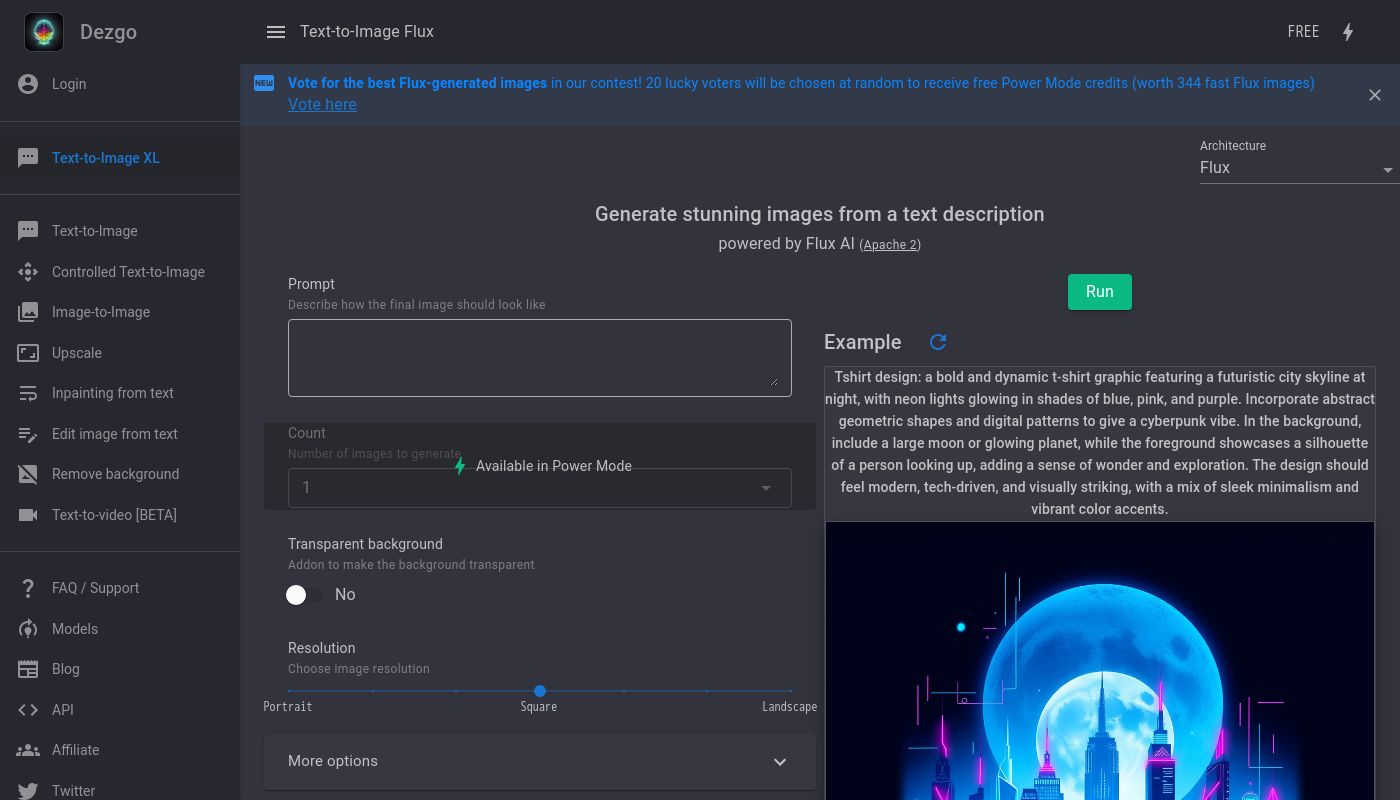The width and height of the screenshot is (1400, 800).
Task: Click inside the Prompt text box
Action: [x=540, y=358]
